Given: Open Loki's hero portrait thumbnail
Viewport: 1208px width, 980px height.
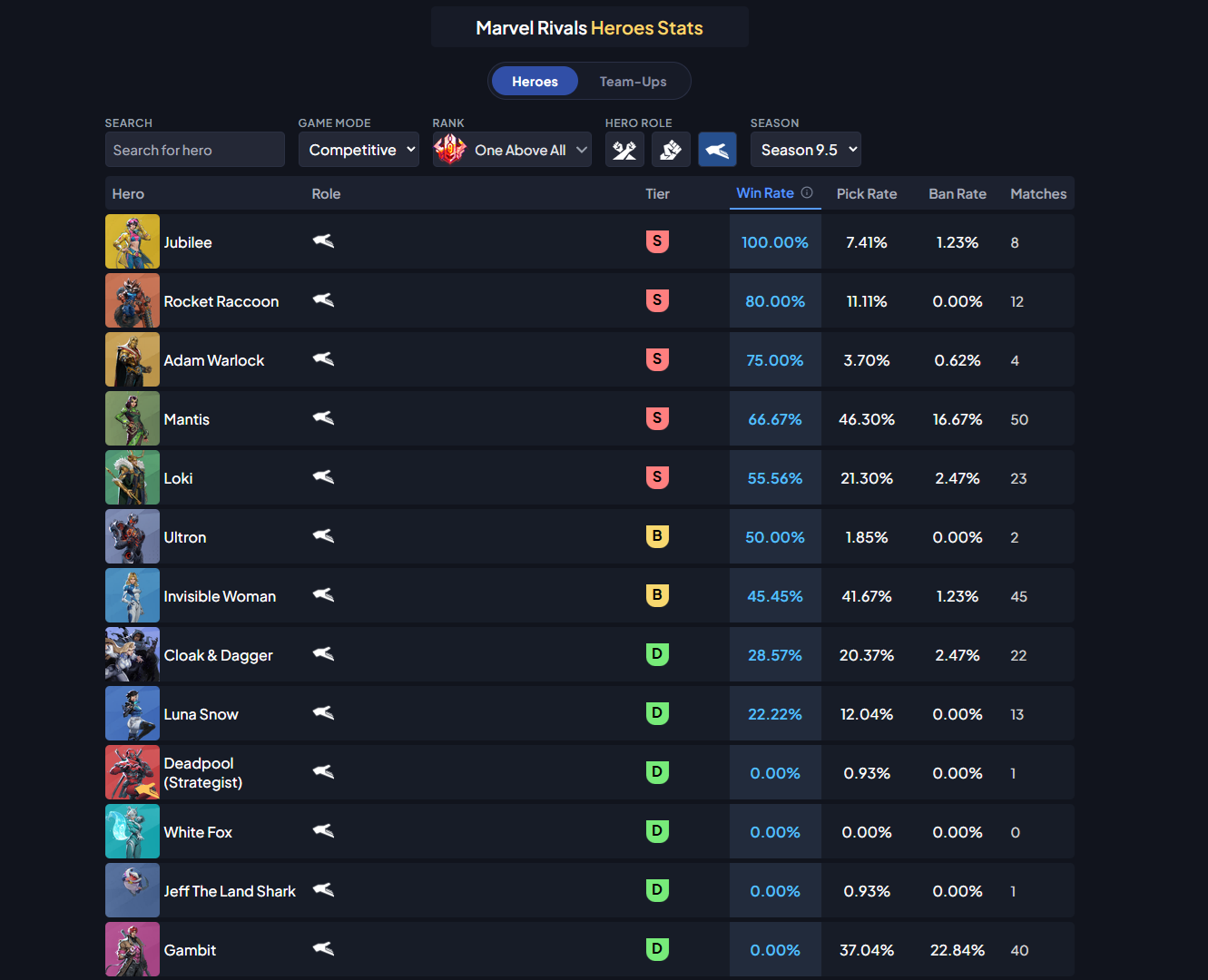Looking at the screenshot, I should [133, 477].
